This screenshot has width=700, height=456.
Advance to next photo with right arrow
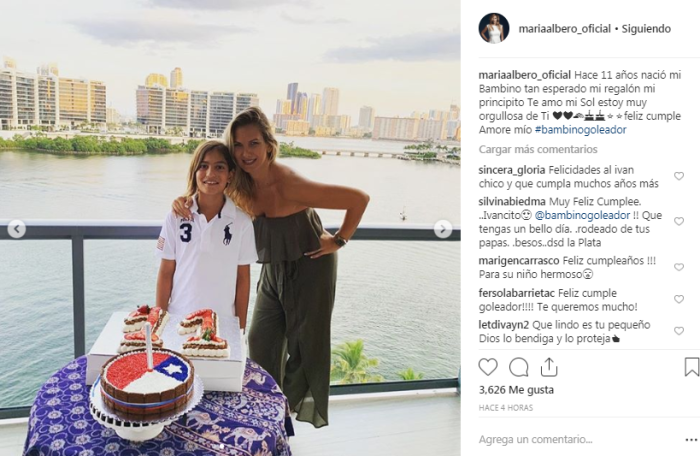443,230
